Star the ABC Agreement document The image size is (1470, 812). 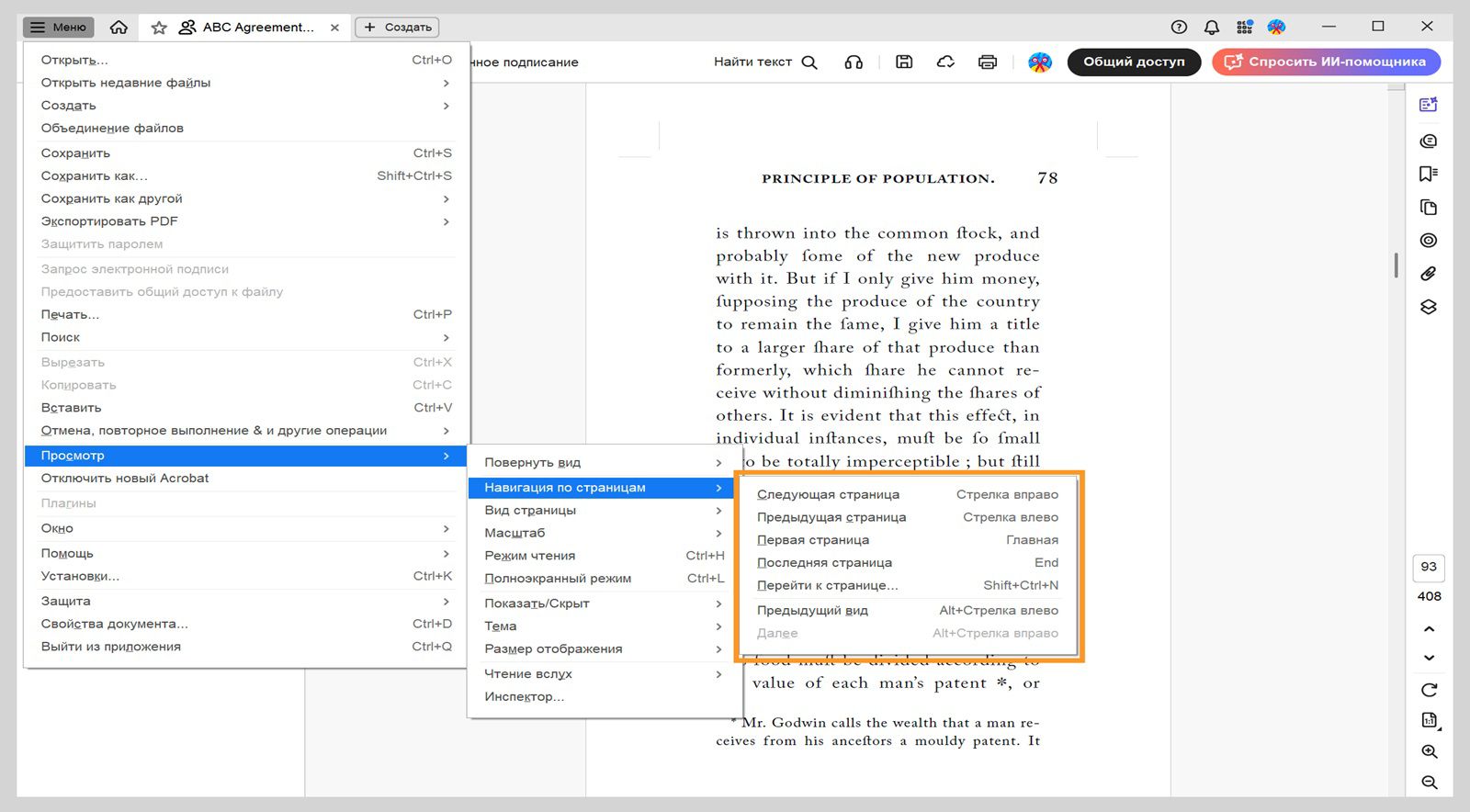click(x=159, y=28)
